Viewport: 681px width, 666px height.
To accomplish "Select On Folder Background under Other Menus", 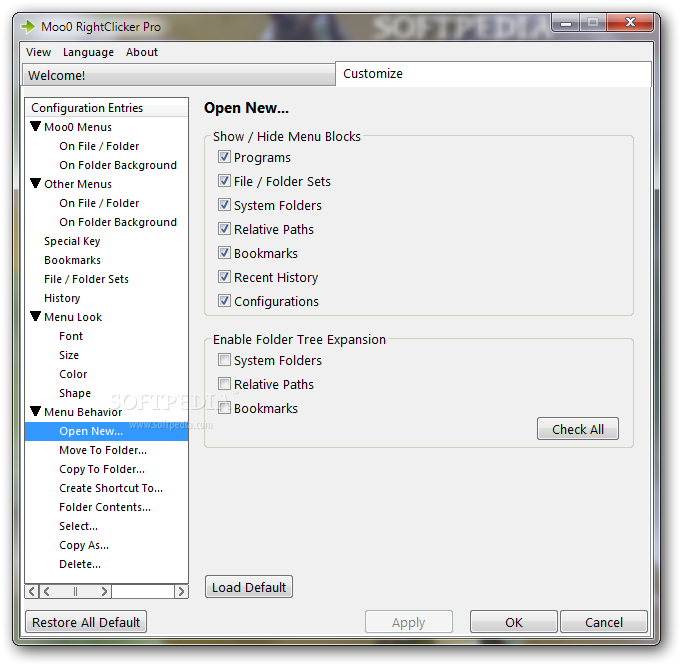I will (118, 222).
